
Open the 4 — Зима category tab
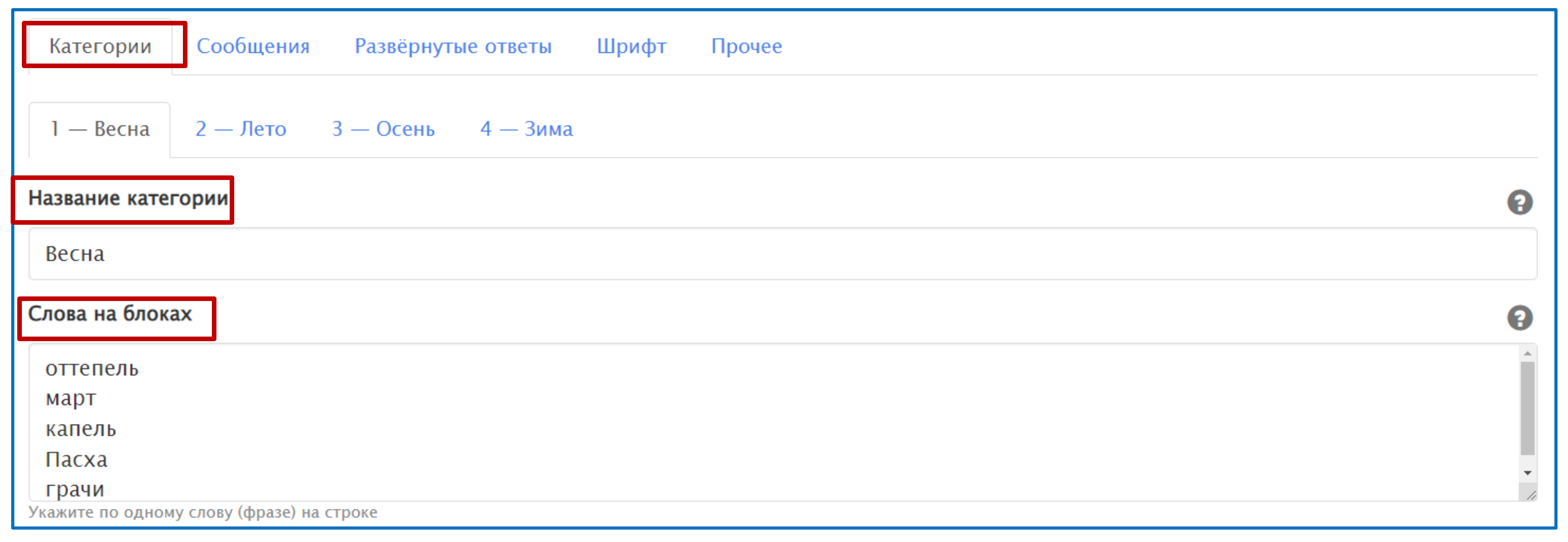526,129
